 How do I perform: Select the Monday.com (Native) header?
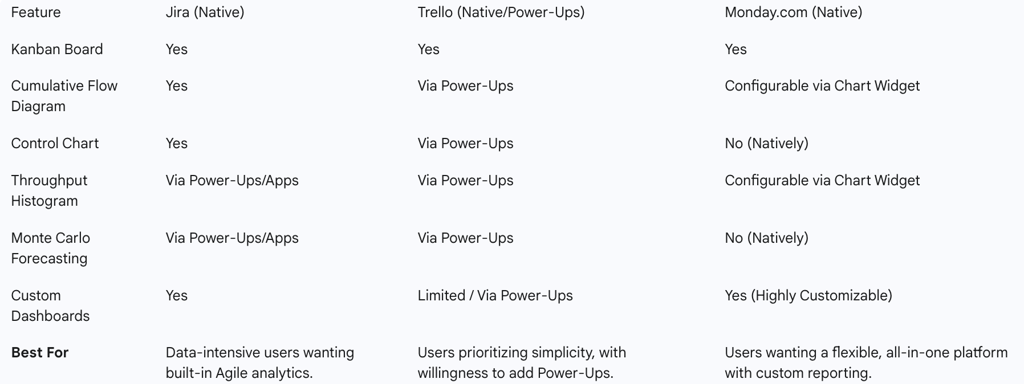point(793,12)
